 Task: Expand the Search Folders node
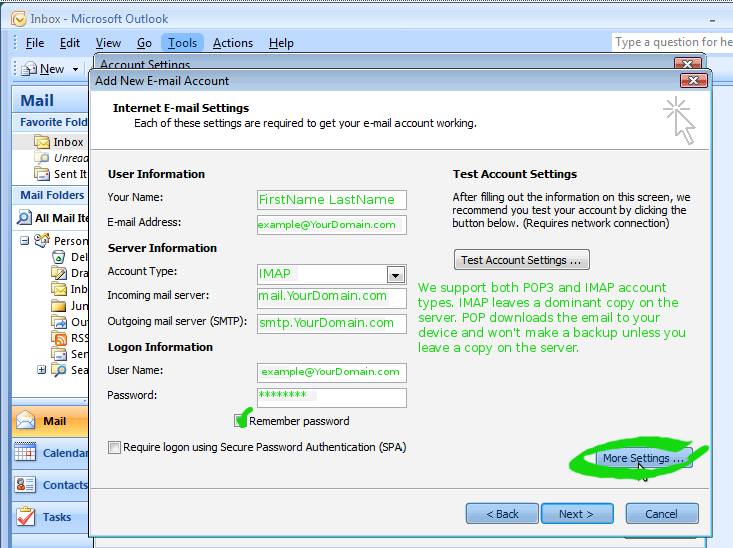tap(42, 370)
